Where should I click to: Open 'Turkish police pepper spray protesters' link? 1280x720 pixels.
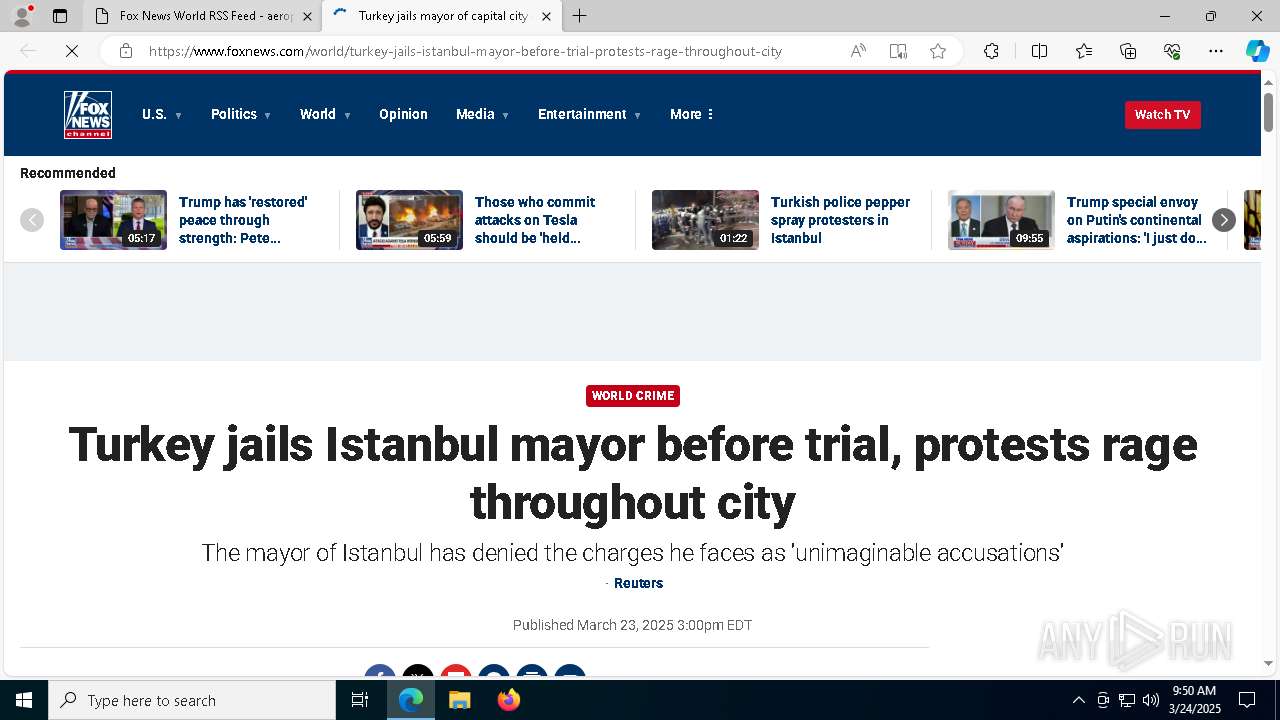click(x=840, y=220)
